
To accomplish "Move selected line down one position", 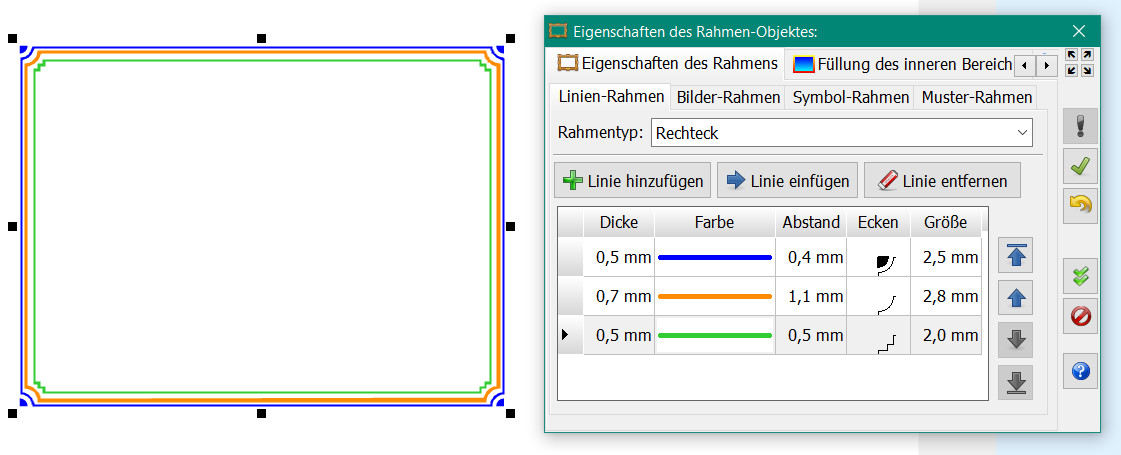I will pos(1016,340).
